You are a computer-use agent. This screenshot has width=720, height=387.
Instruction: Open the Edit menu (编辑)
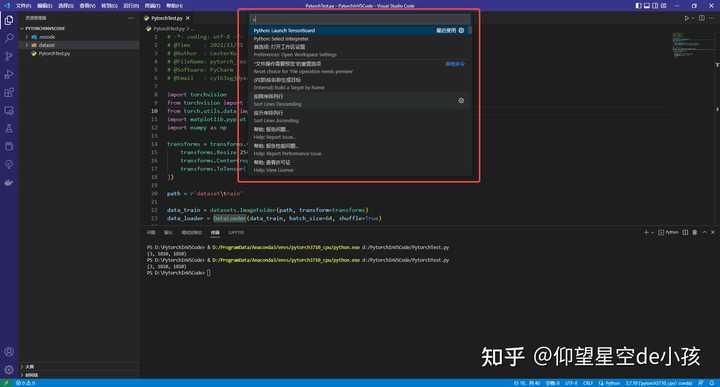pyautogui.click(x=45, y=6)
